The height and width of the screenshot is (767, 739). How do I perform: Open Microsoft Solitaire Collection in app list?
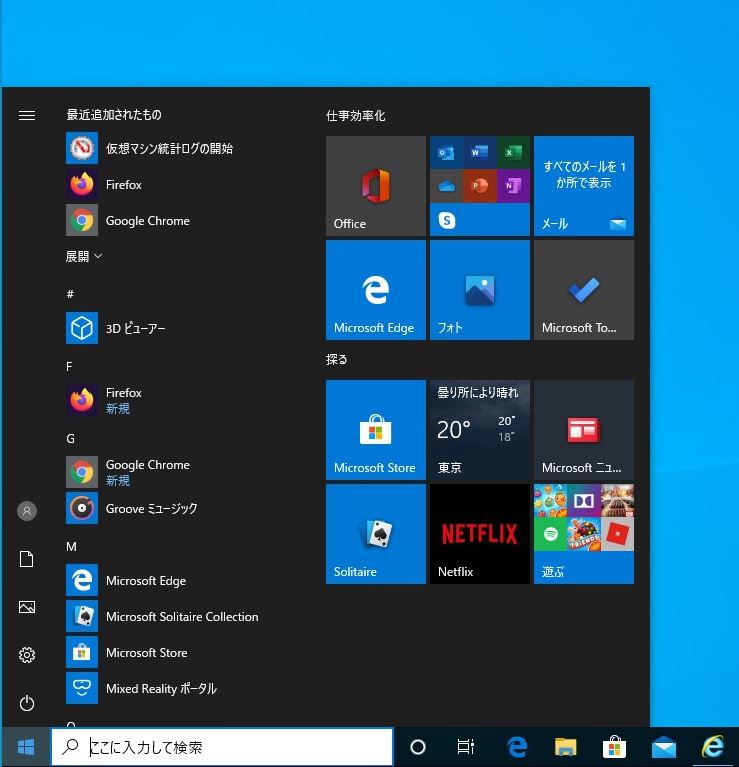click(x=169, y=616)
